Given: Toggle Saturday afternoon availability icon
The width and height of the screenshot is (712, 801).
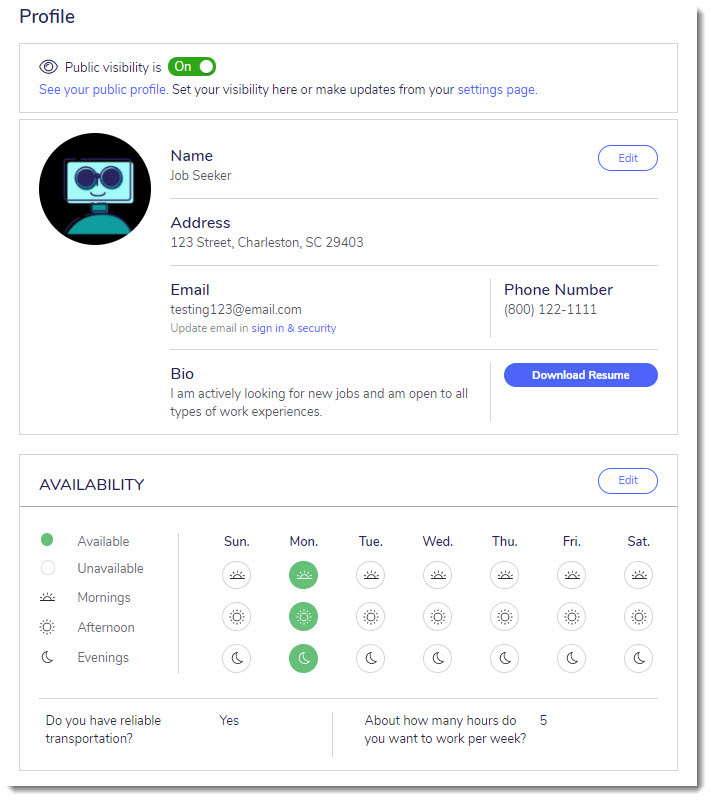Looking at the screenshot, I should coord(639,617).
